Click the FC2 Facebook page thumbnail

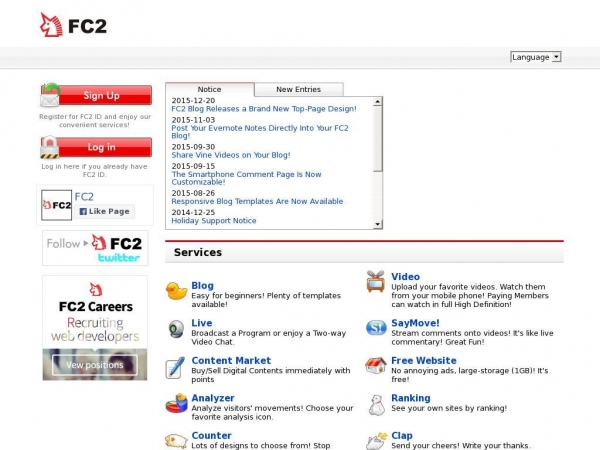pos(56,205)
